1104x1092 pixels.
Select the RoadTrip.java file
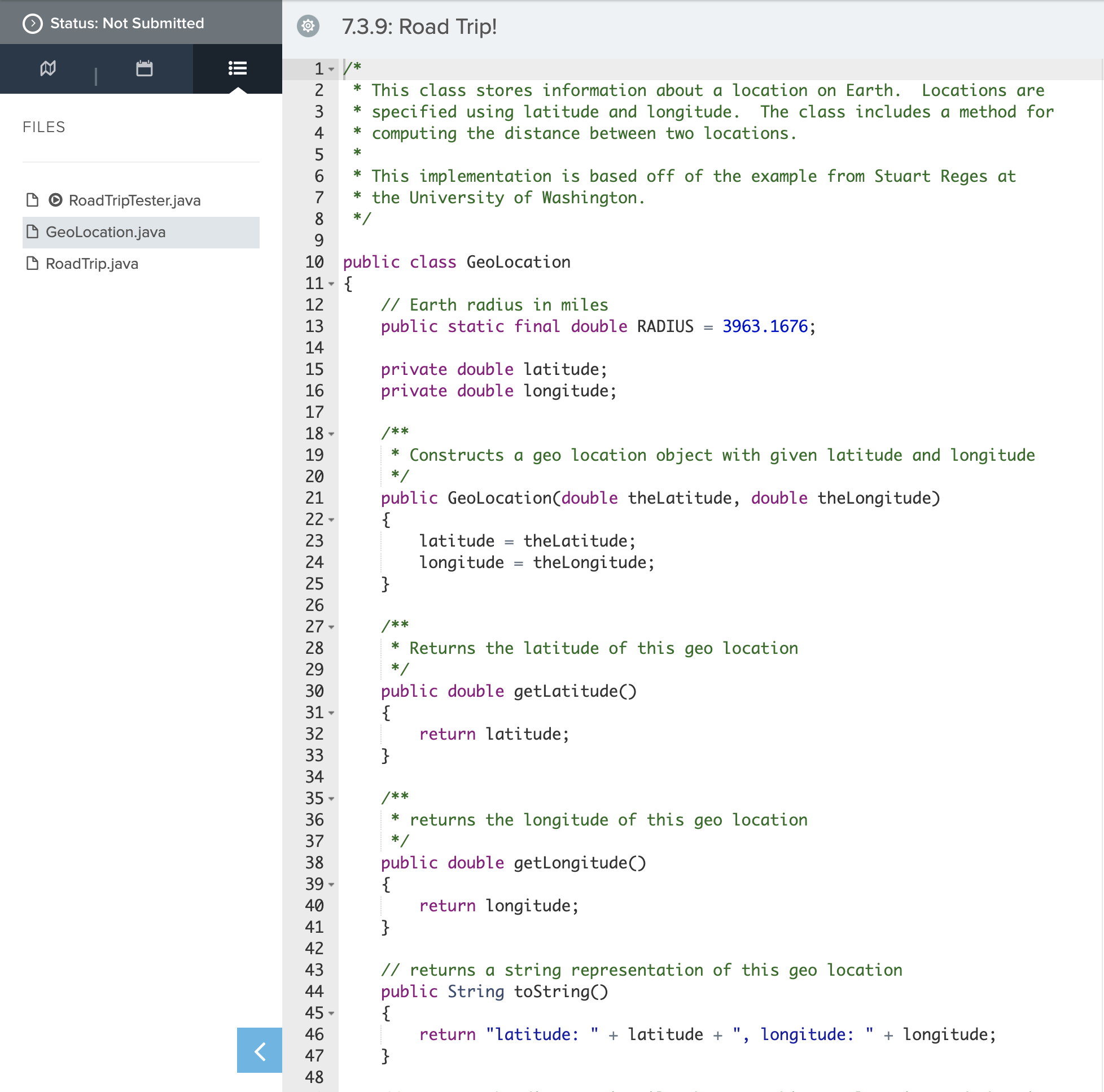(91, 264)
